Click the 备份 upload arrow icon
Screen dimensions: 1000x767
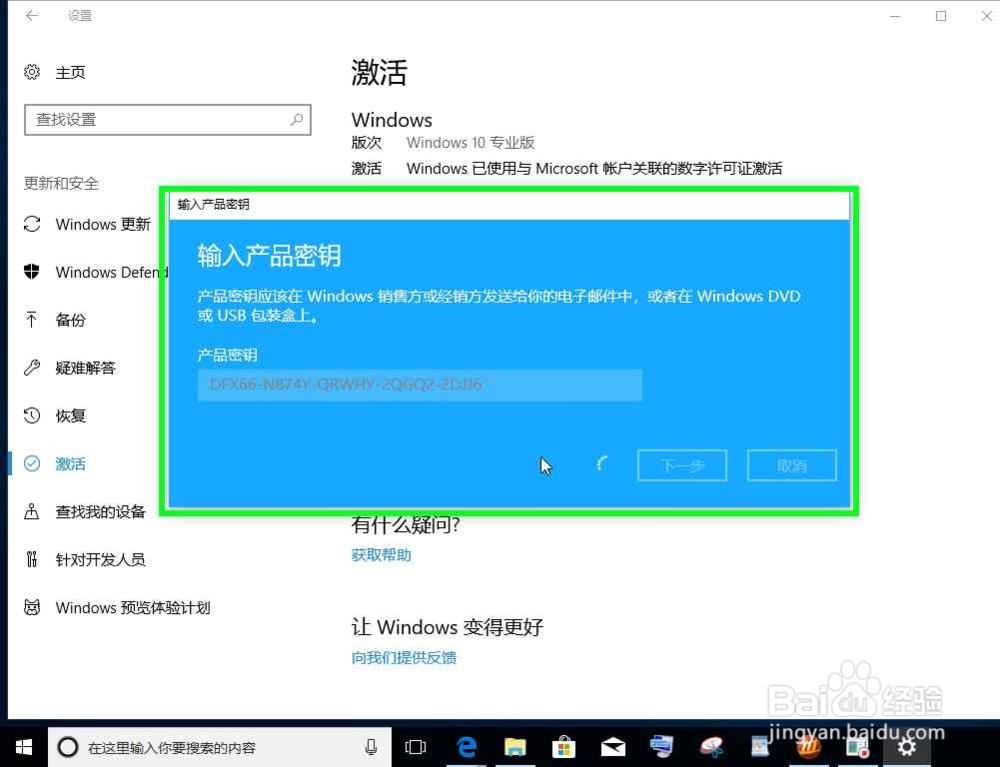click(x=31, y=319)
